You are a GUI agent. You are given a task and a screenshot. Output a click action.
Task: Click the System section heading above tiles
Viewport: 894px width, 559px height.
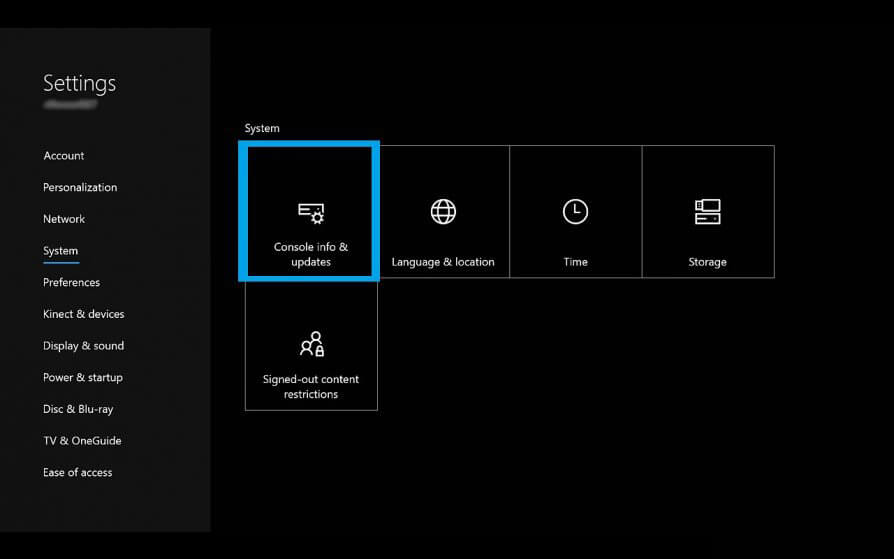coord(262,128)
